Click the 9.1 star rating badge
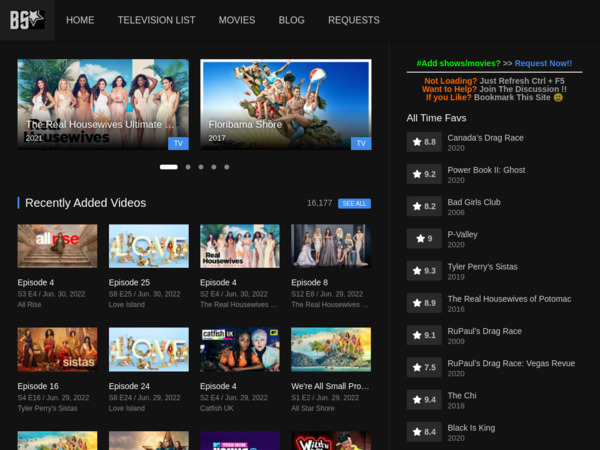The image size is (600, 450). 424,335
